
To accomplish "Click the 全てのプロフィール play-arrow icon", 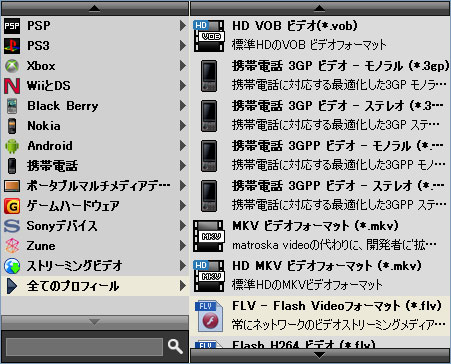I will click(x=12, y=286).
